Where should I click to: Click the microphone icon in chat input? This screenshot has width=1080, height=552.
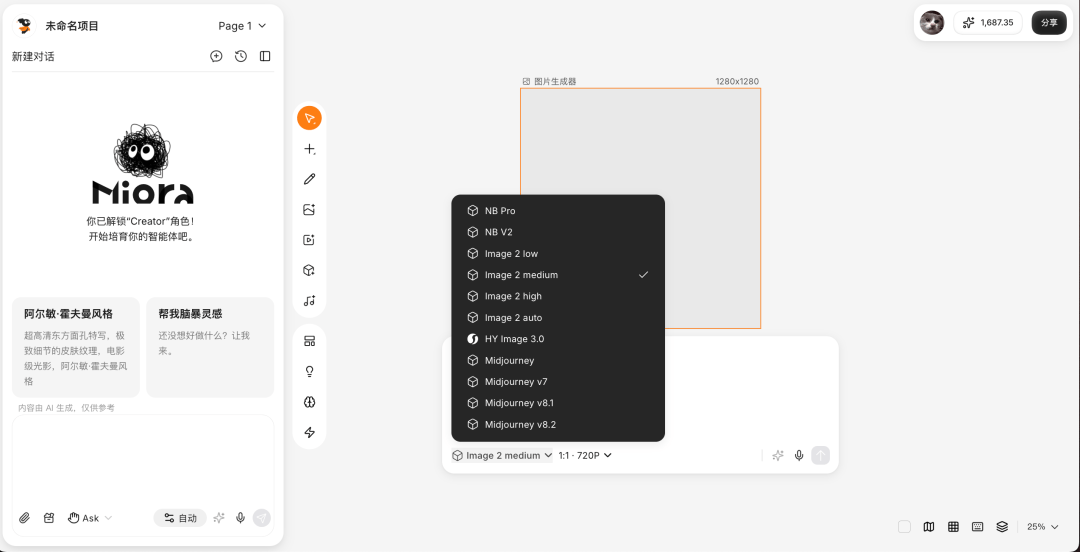[x=240, y=518]
